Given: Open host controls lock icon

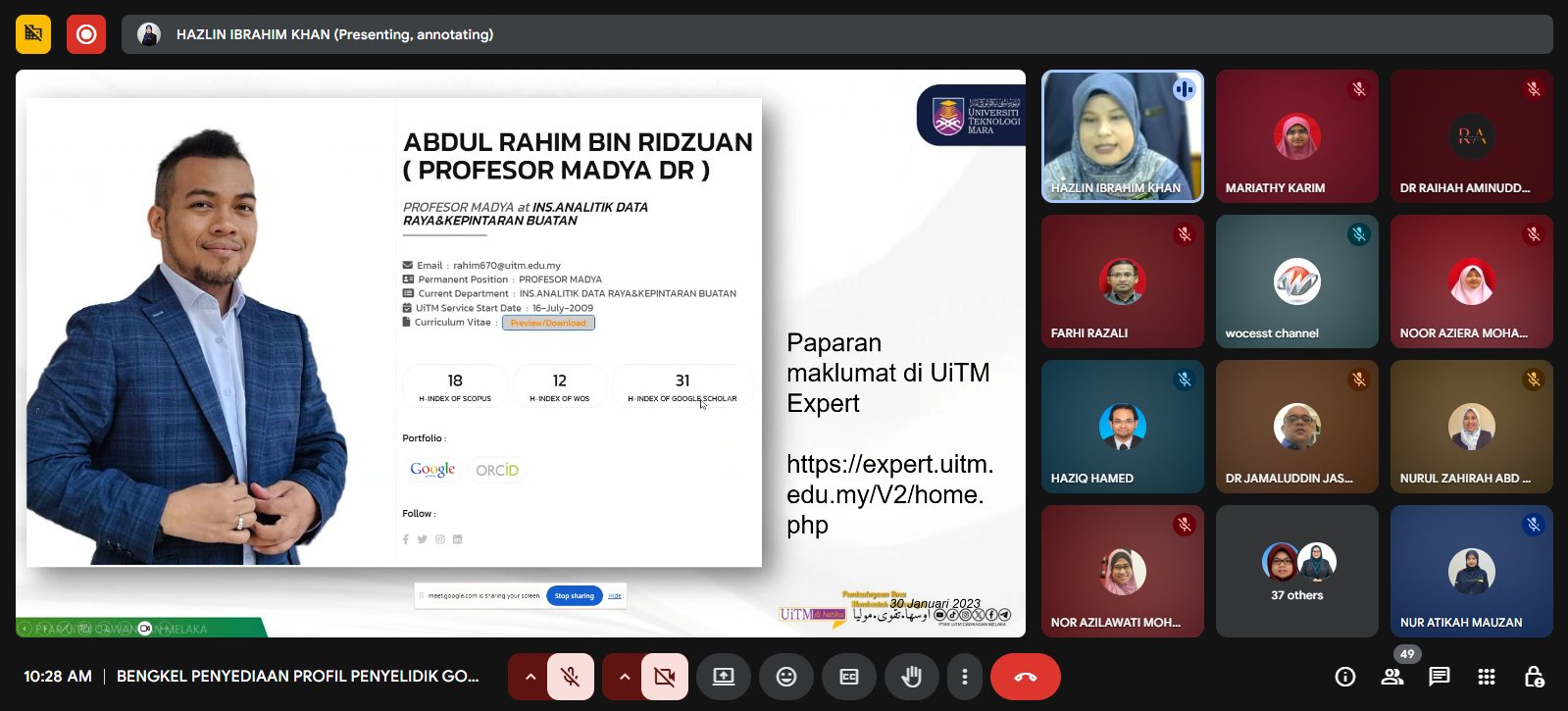Looking at the screenshot, I should point(1534,677).
